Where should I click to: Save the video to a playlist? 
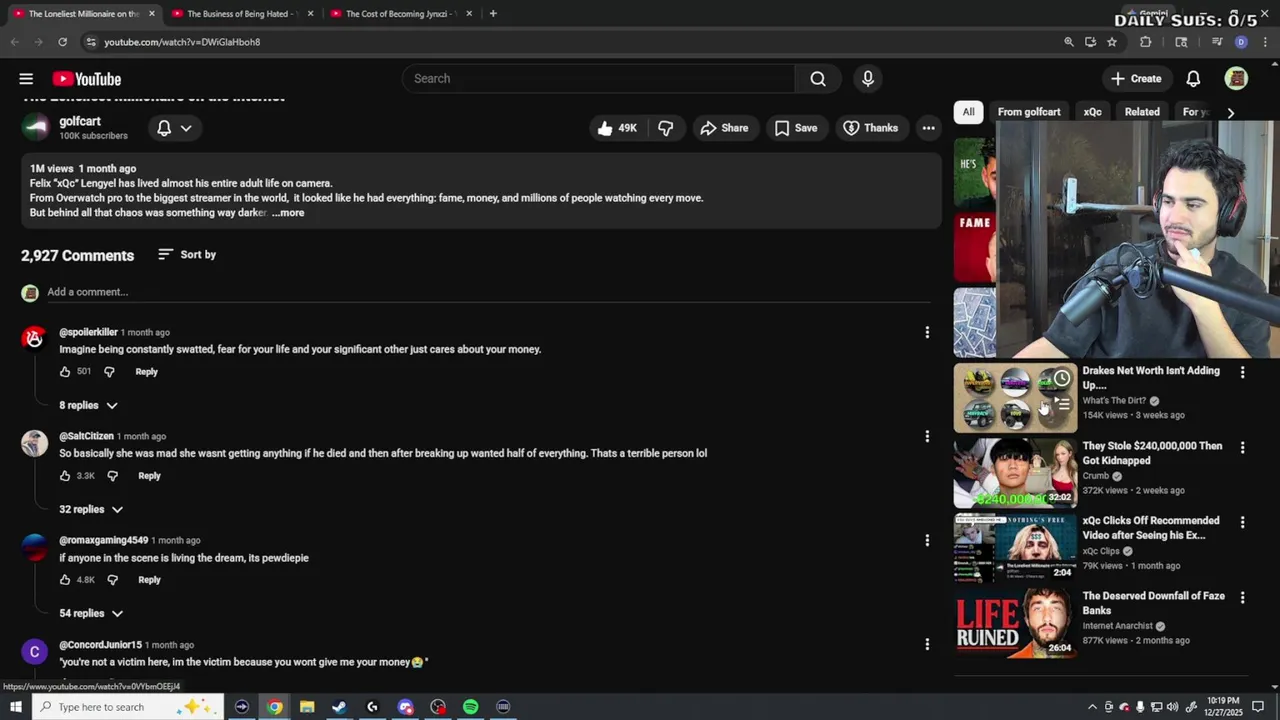point(796,128)
